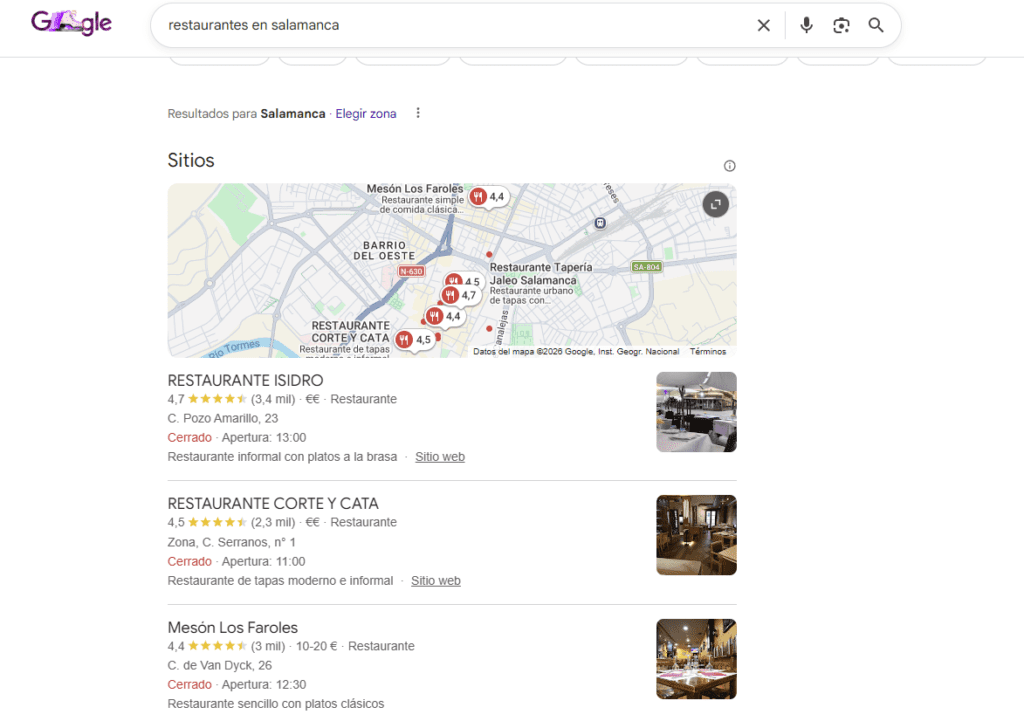Click the info icon beside Sitios heading

coord(730,165)
